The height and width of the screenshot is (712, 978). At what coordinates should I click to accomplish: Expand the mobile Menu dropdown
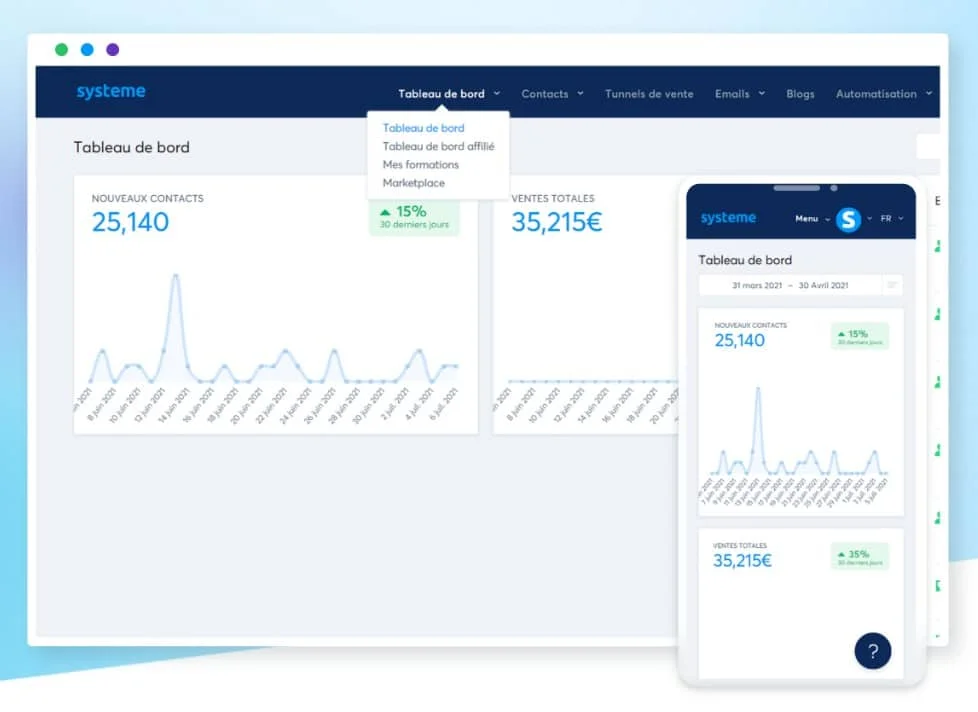(812, 218)
